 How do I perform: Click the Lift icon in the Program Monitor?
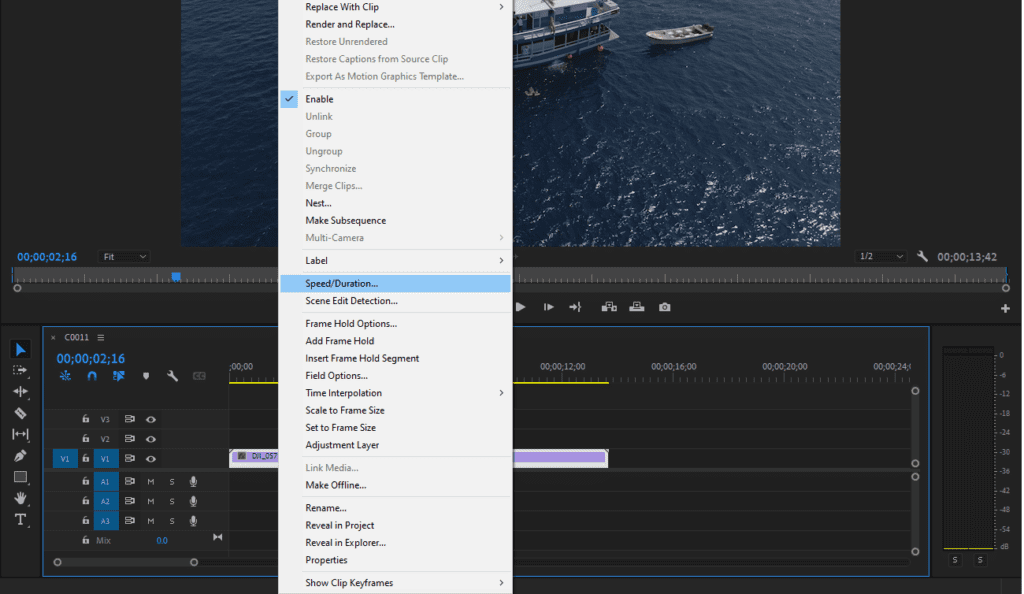coord(609,307)
